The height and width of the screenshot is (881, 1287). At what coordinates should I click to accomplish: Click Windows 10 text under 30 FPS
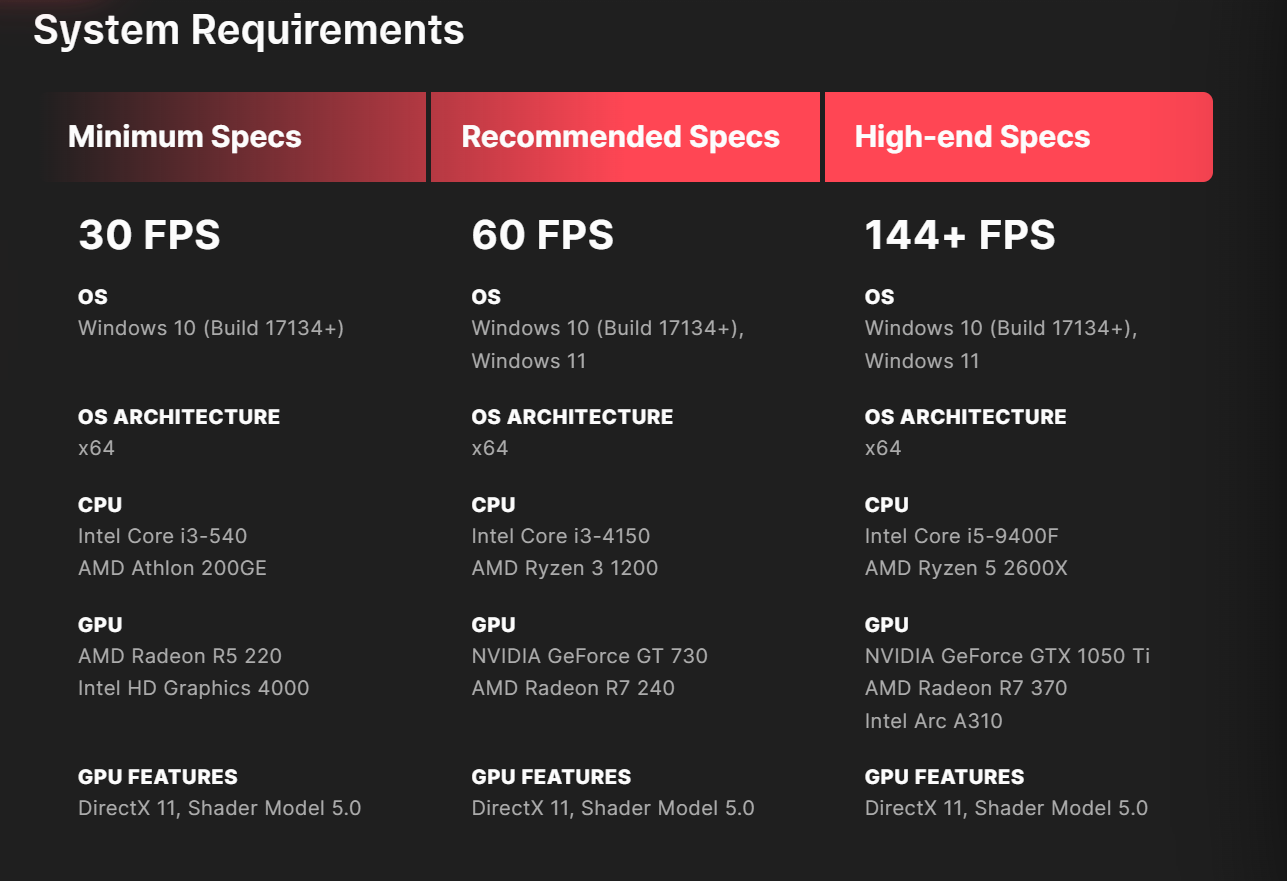[x=211, y=328]
